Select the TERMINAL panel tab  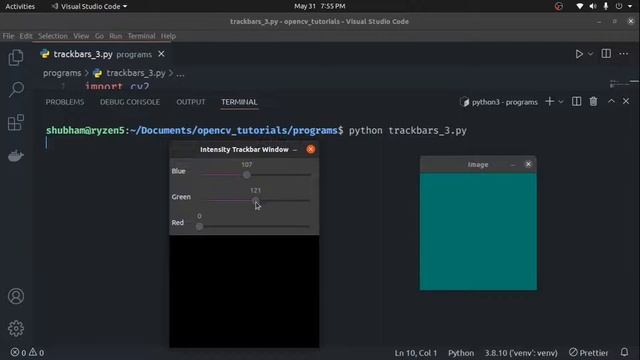pos(239,102)
